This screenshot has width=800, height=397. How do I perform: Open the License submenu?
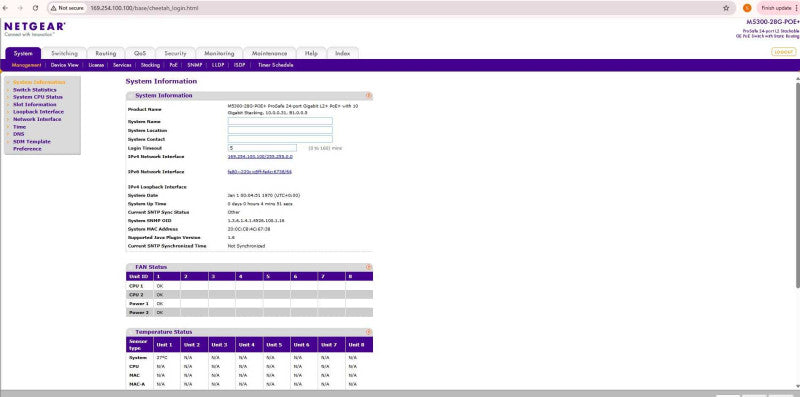point(96,65)
